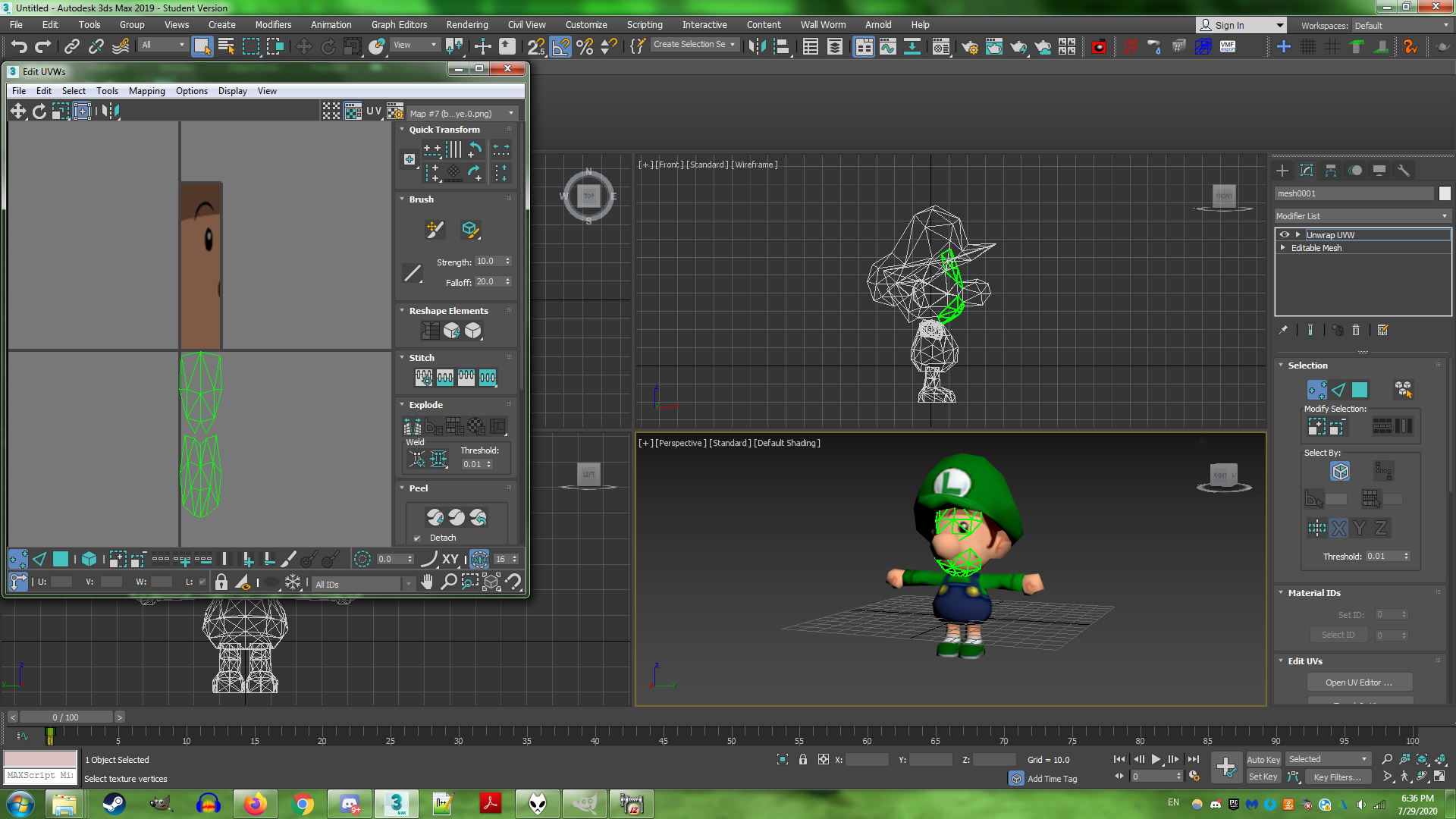Click the Mirror tool in Edit UVWs
Viewport: 1456px width, 819px height.
click(111, 111)
